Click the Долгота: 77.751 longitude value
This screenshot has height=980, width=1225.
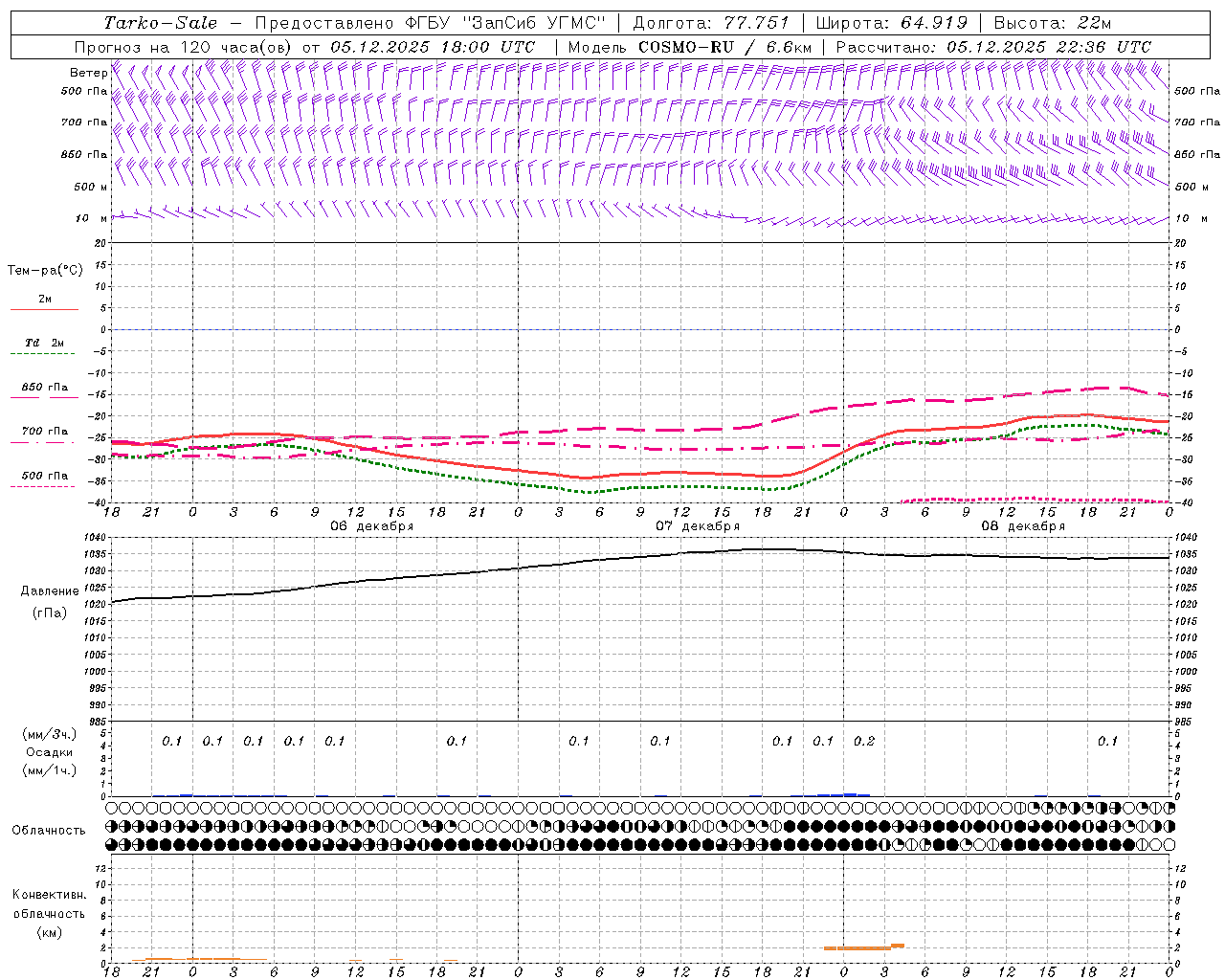(711, 23)
